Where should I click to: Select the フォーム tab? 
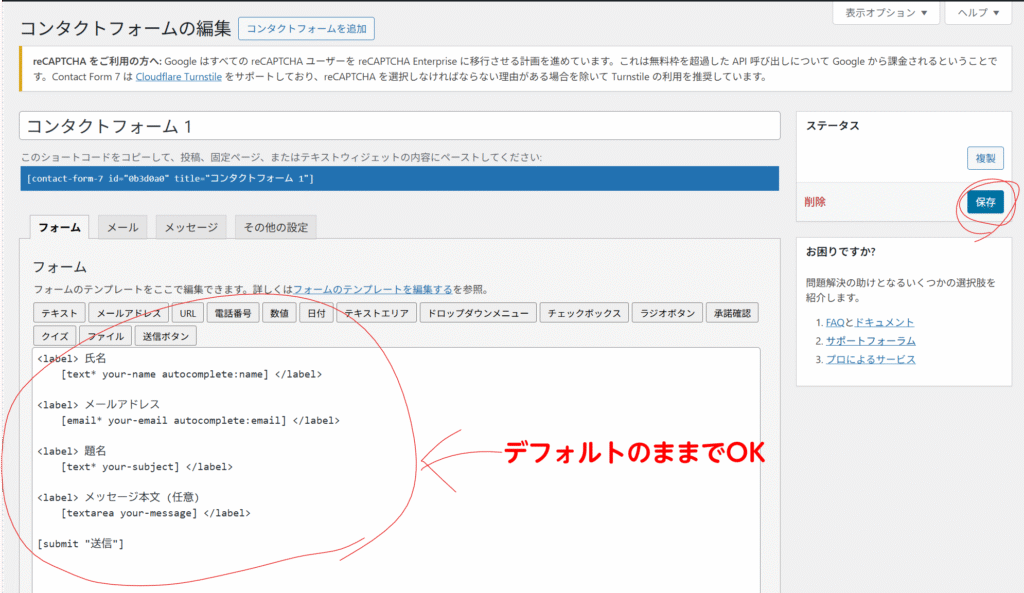[59, 227]
